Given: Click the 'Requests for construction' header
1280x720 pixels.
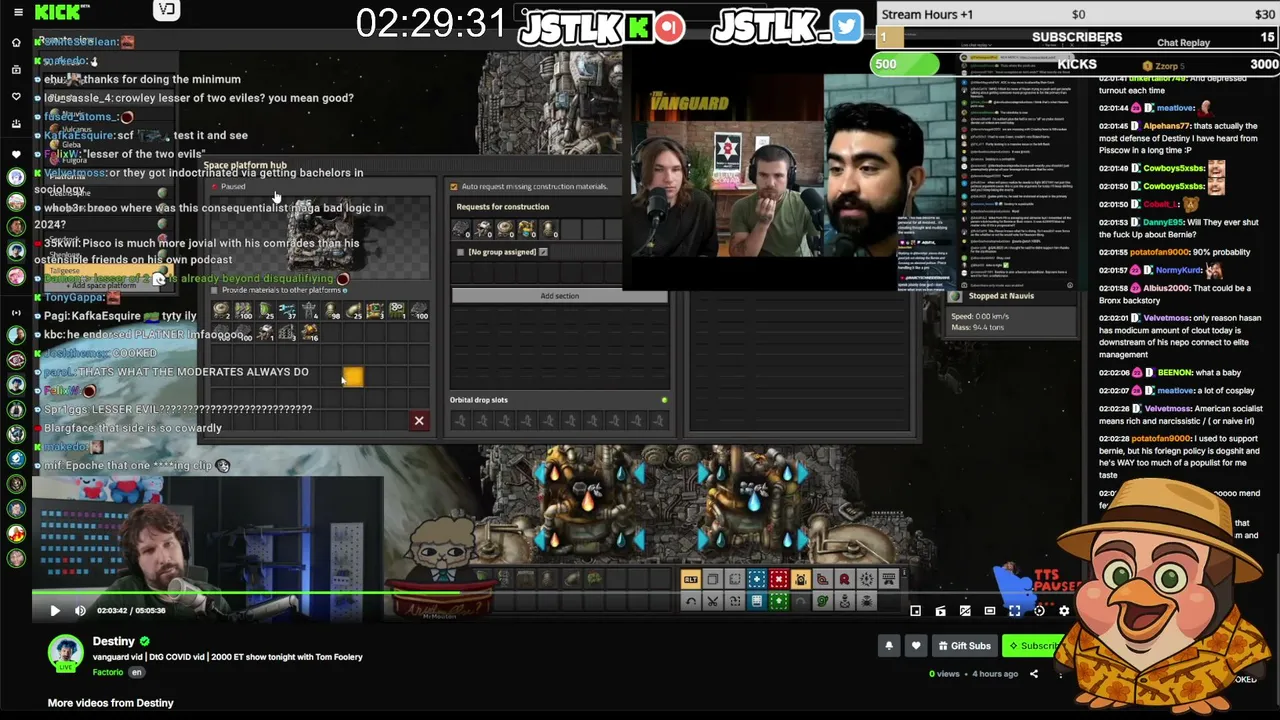Looking at the screenshot, I should (x=503, y=207).
